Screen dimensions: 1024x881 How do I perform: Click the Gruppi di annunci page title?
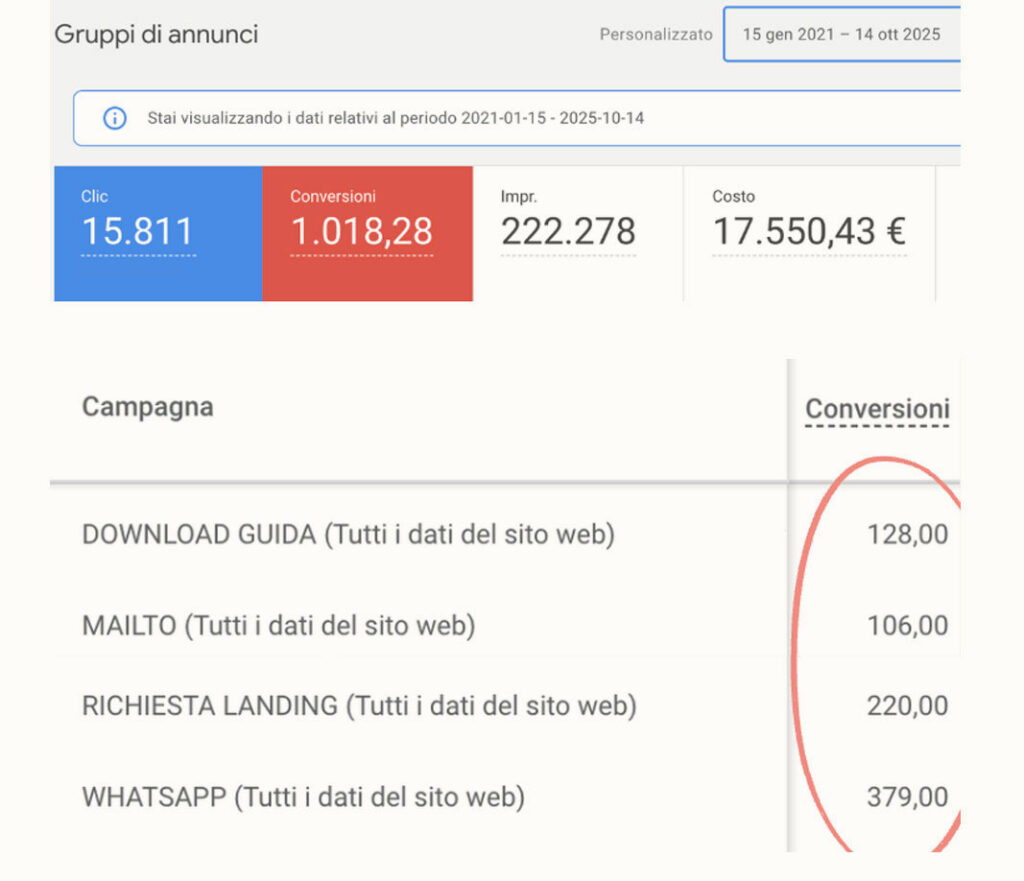156,34
